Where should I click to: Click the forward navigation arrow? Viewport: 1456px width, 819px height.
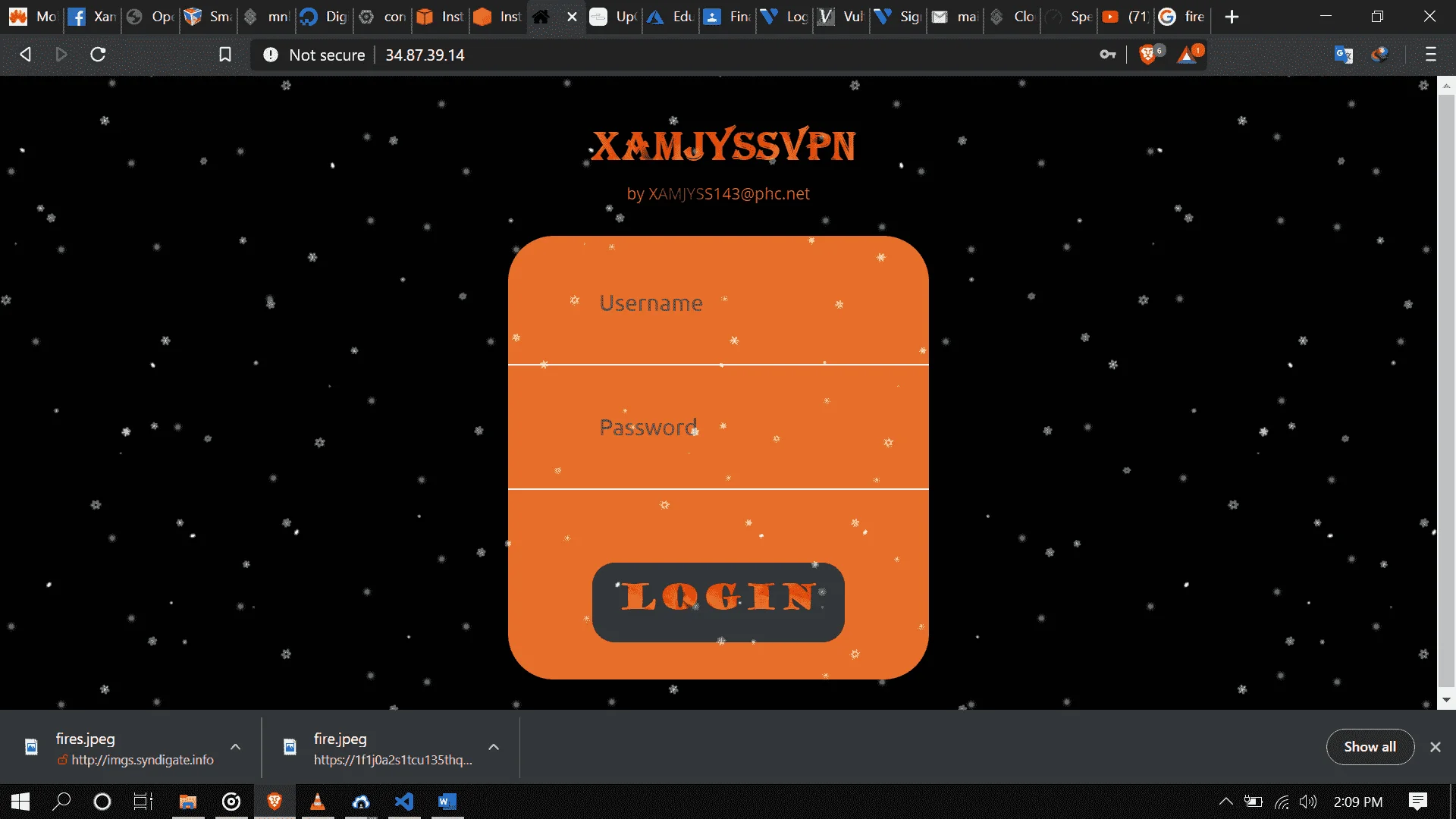tap(61, 55)
